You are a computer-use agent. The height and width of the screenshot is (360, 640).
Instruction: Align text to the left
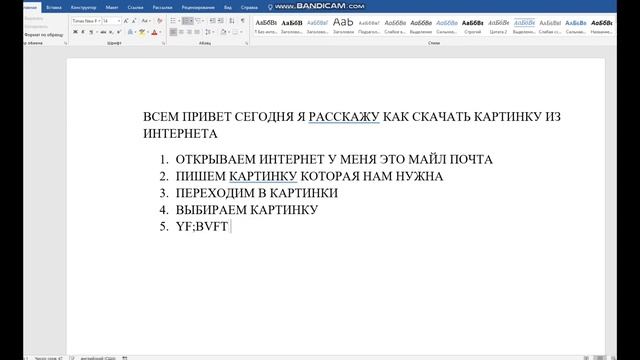pos(173,32)
